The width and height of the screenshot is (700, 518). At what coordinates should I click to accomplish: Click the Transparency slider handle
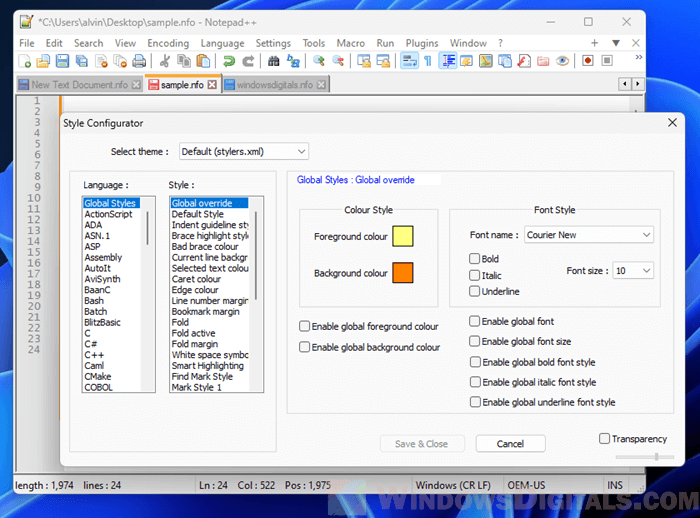tap(657, 456)
